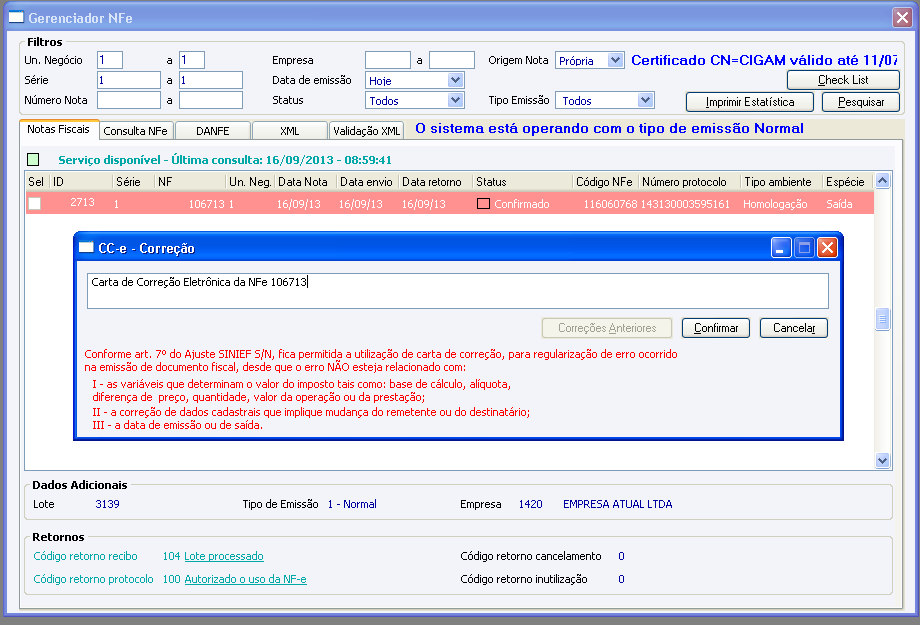The height and width of the screenshot is (625, 920).
Task: Open the Status filter dropdown
Action: click(x=455, y=100)
